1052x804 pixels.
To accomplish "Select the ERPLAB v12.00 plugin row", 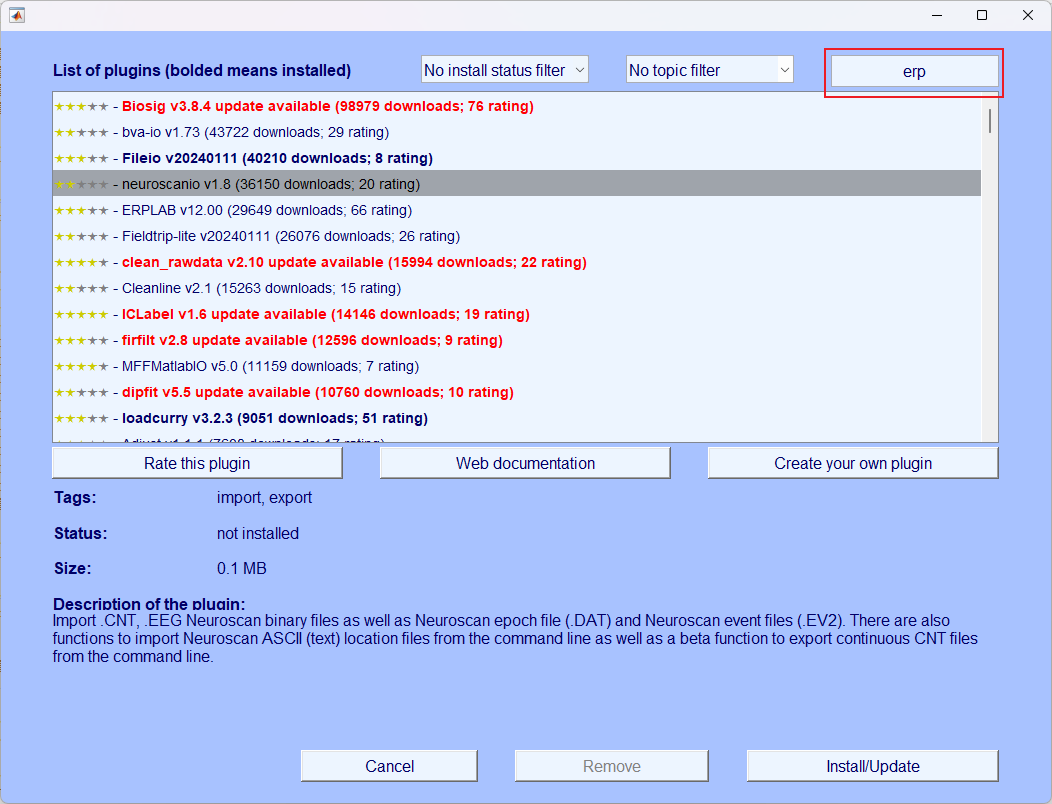I will pos(517,210).
